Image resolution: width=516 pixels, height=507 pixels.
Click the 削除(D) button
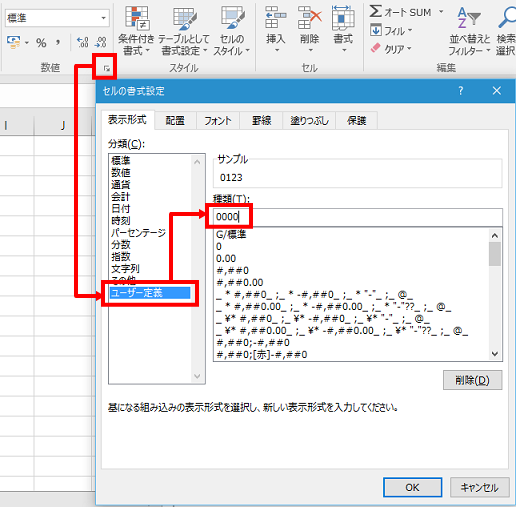click(472, 380)
